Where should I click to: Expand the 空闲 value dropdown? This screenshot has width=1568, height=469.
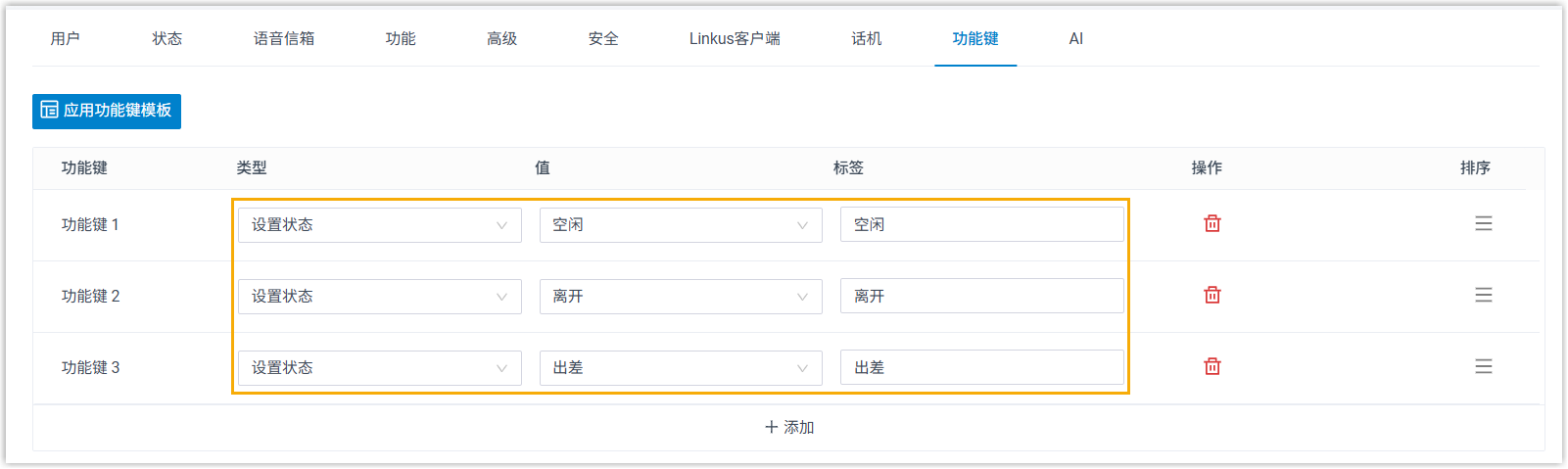(x=680, y=225)
